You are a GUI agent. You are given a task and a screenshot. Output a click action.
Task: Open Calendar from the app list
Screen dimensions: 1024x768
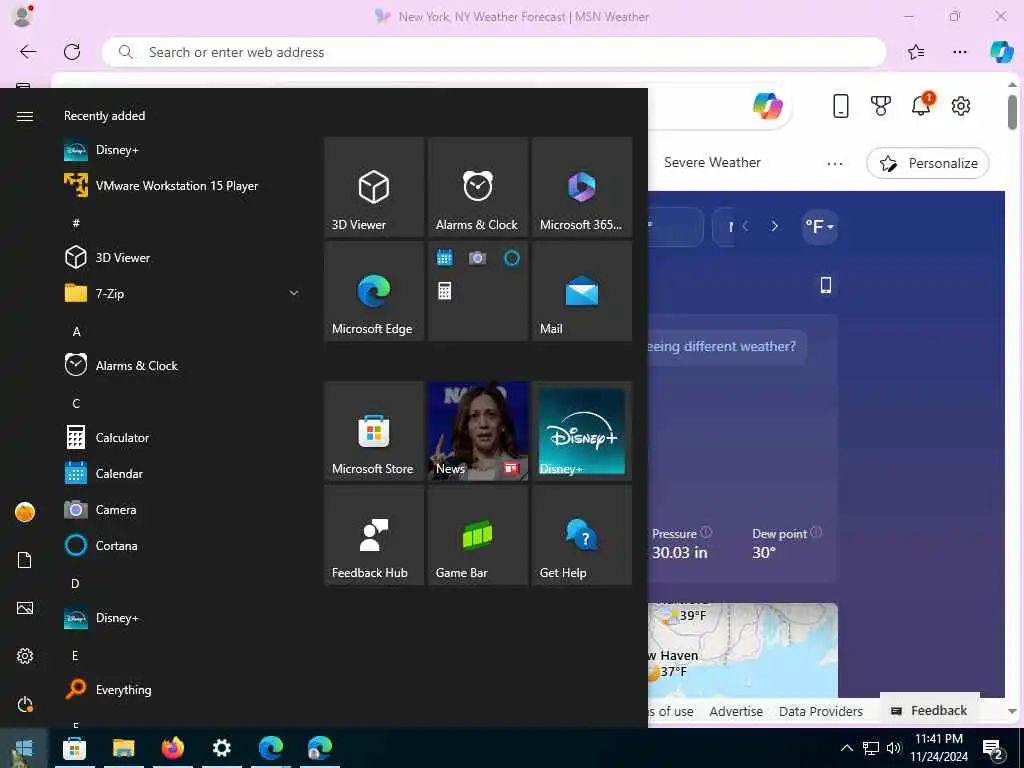[x=183, y=473]
